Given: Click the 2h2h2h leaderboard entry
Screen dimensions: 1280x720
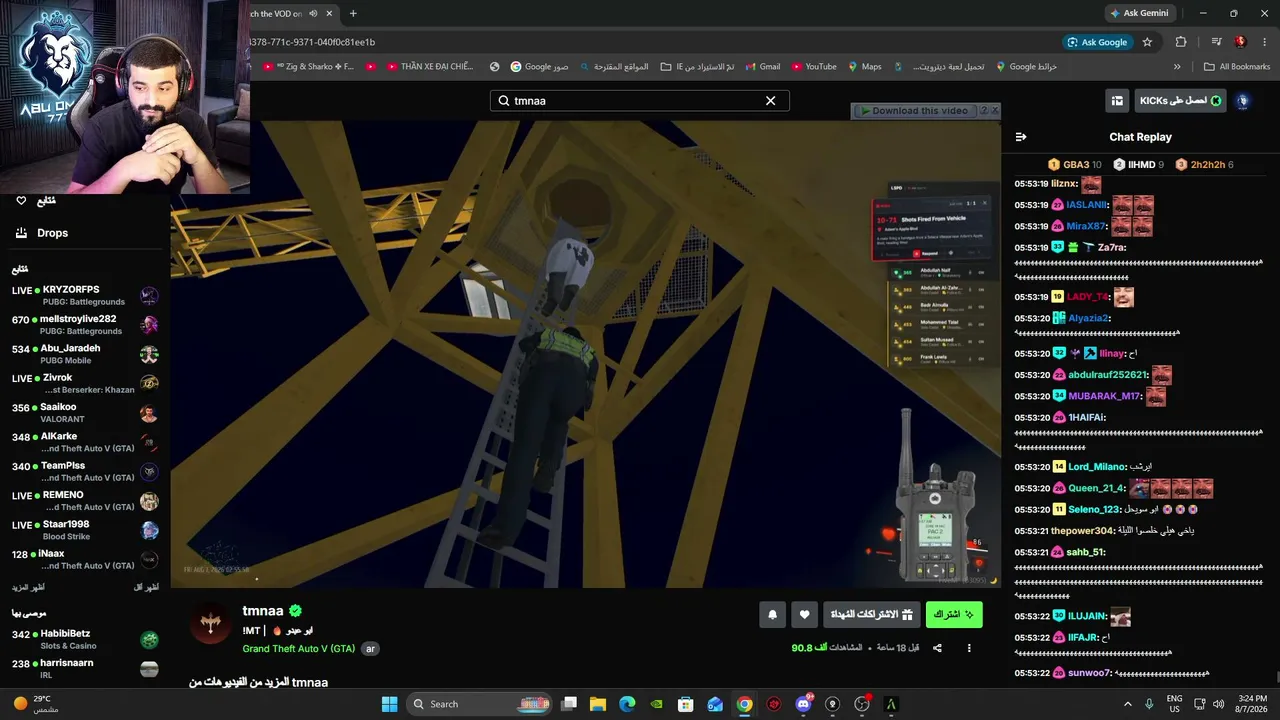Looking at the screenshot, I should 1204,164.
